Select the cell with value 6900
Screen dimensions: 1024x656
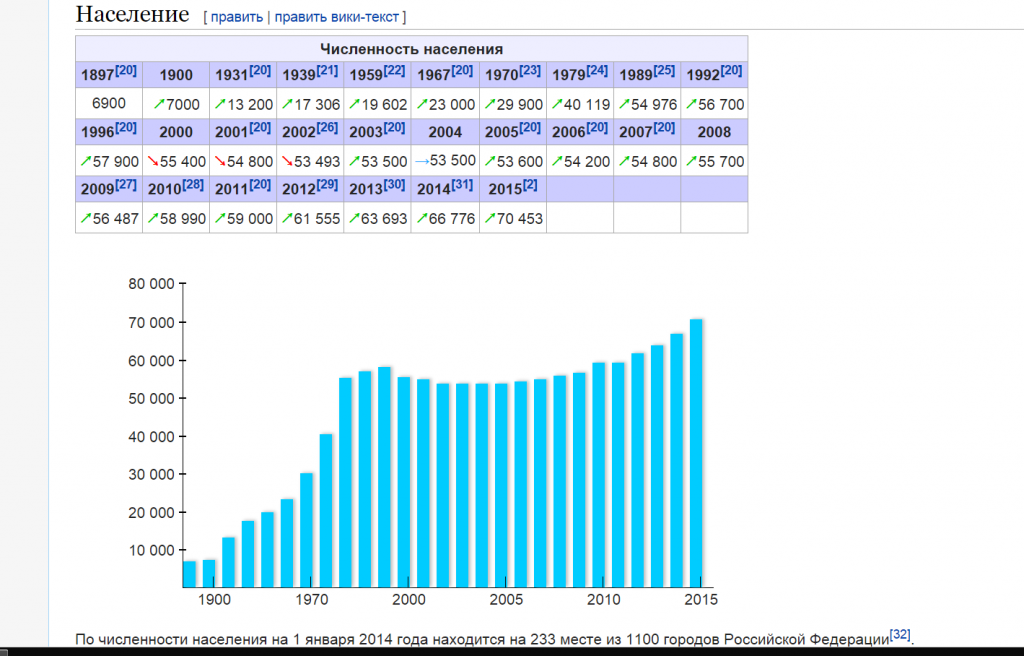point(108,104)
